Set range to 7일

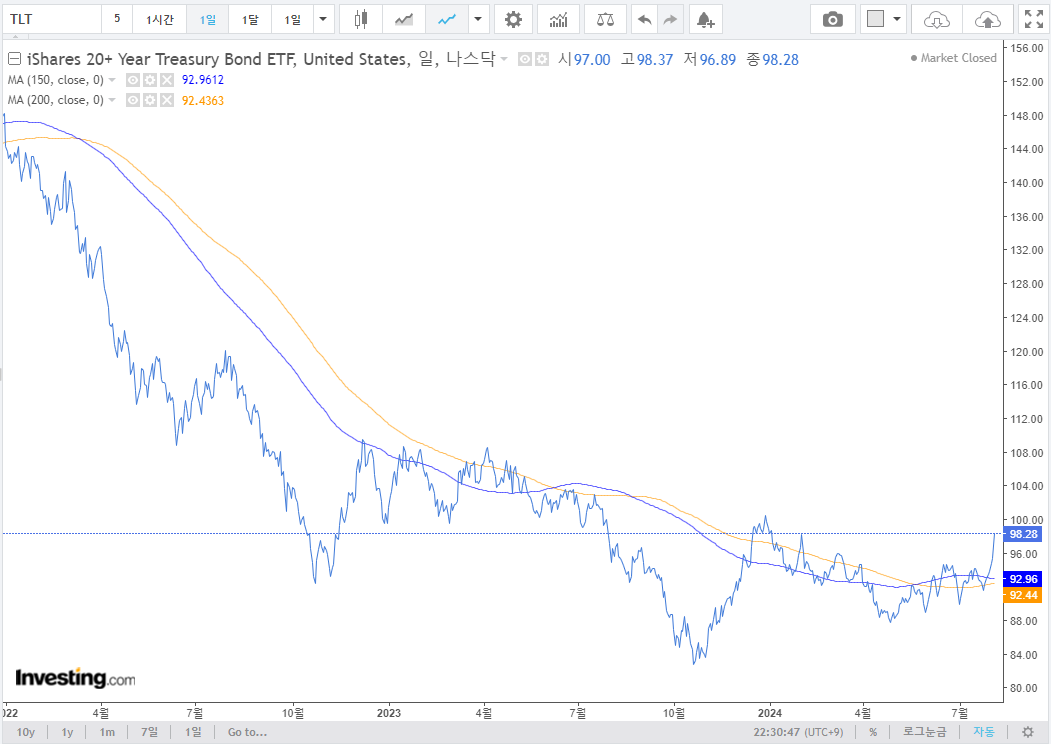(x=149, y=732)
